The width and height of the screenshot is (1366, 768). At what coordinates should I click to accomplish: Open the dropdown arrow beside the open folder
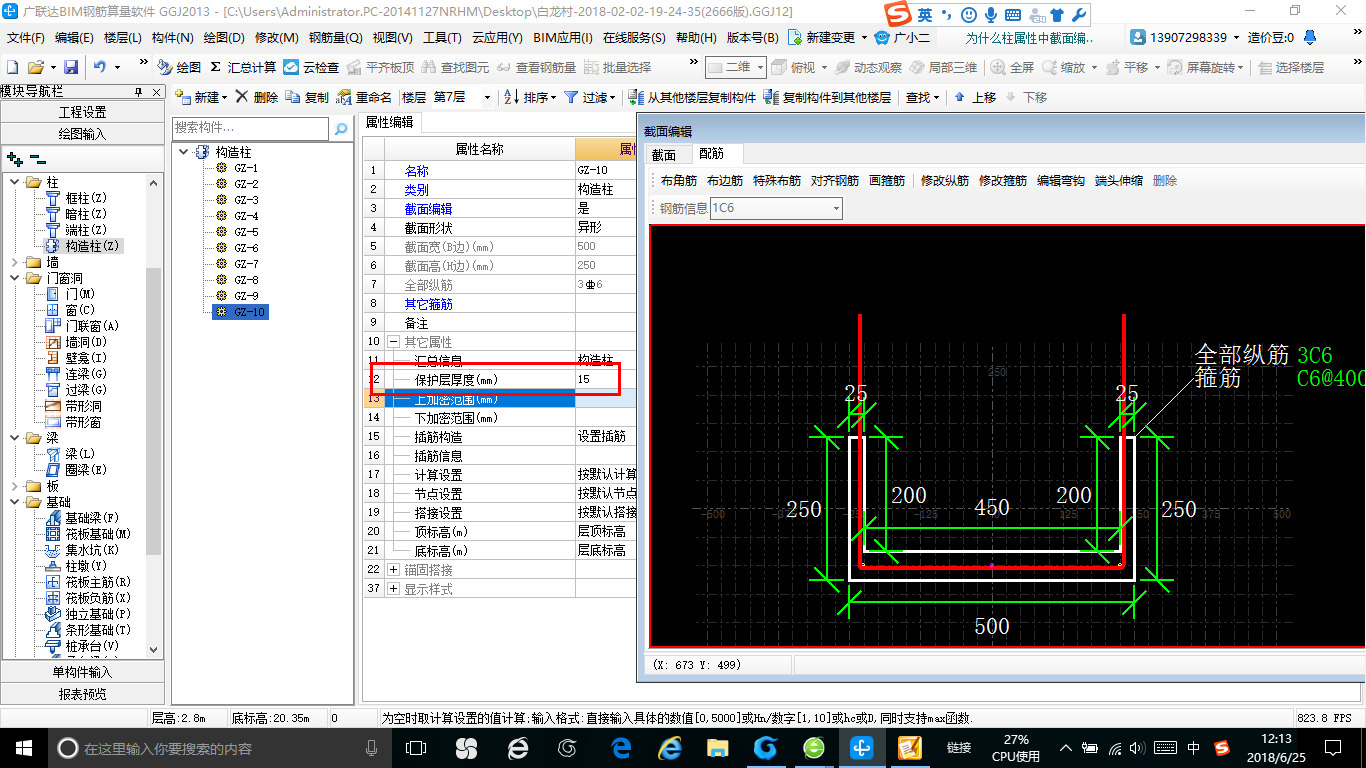point(51,67)
